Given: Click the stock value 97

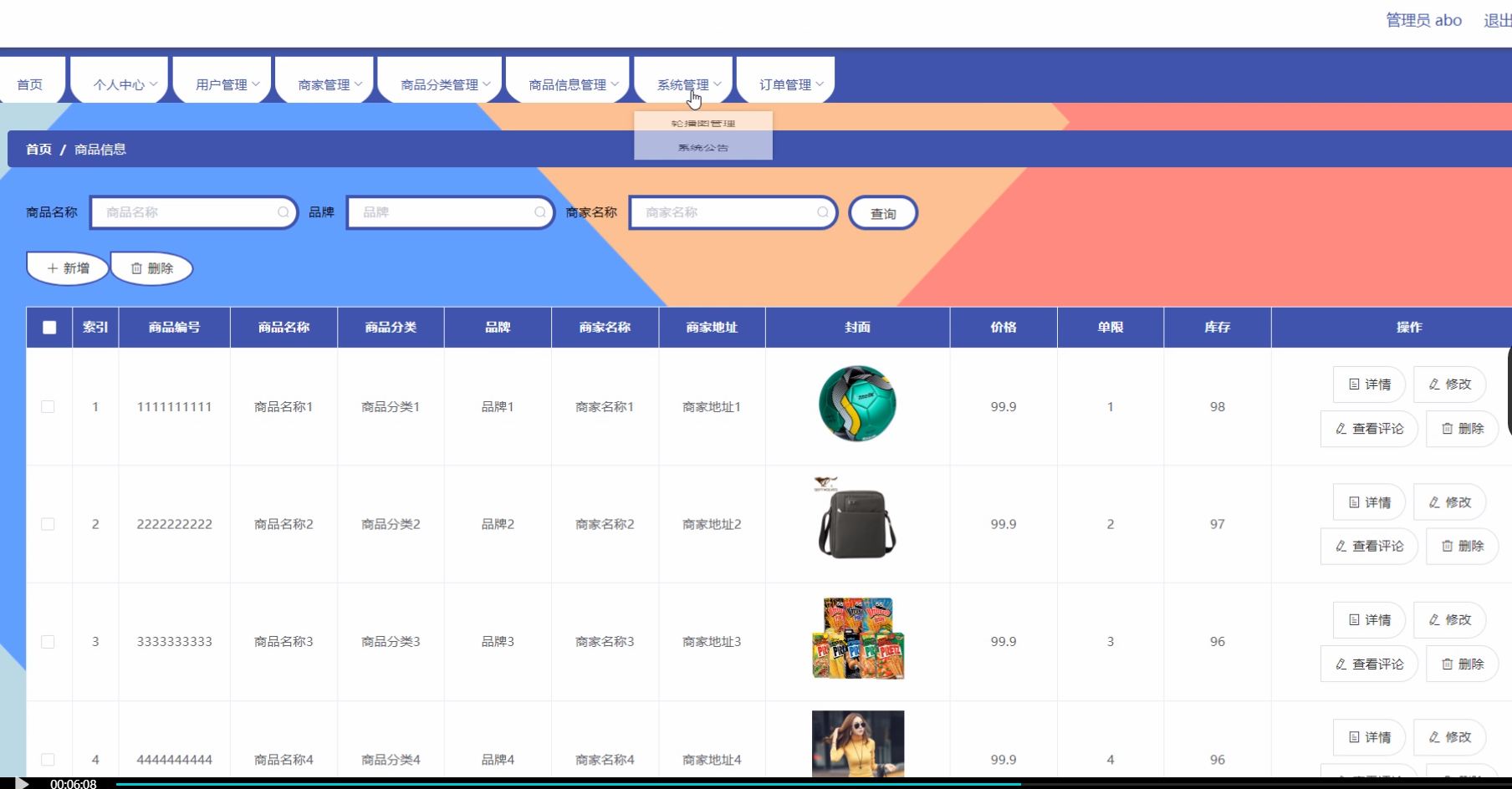Looking at the screenshot, I should pyautogui.click(x=1218, y=524).
